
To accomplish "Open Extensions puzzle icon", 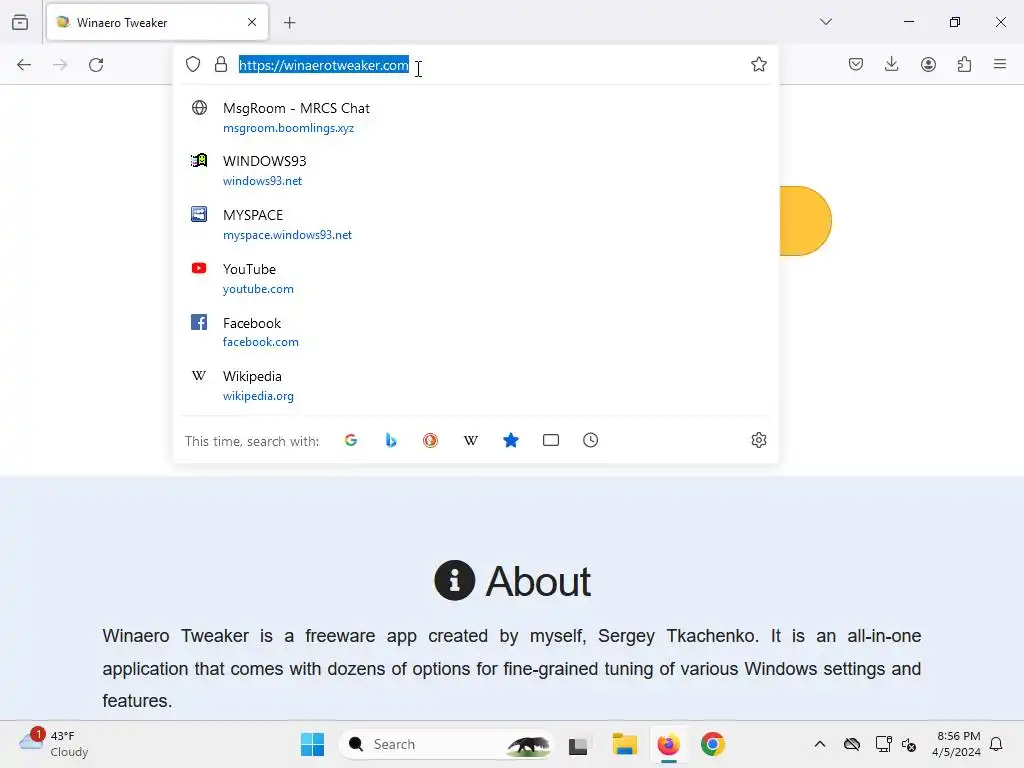I will pyautogui.click(x=964, y=64).
